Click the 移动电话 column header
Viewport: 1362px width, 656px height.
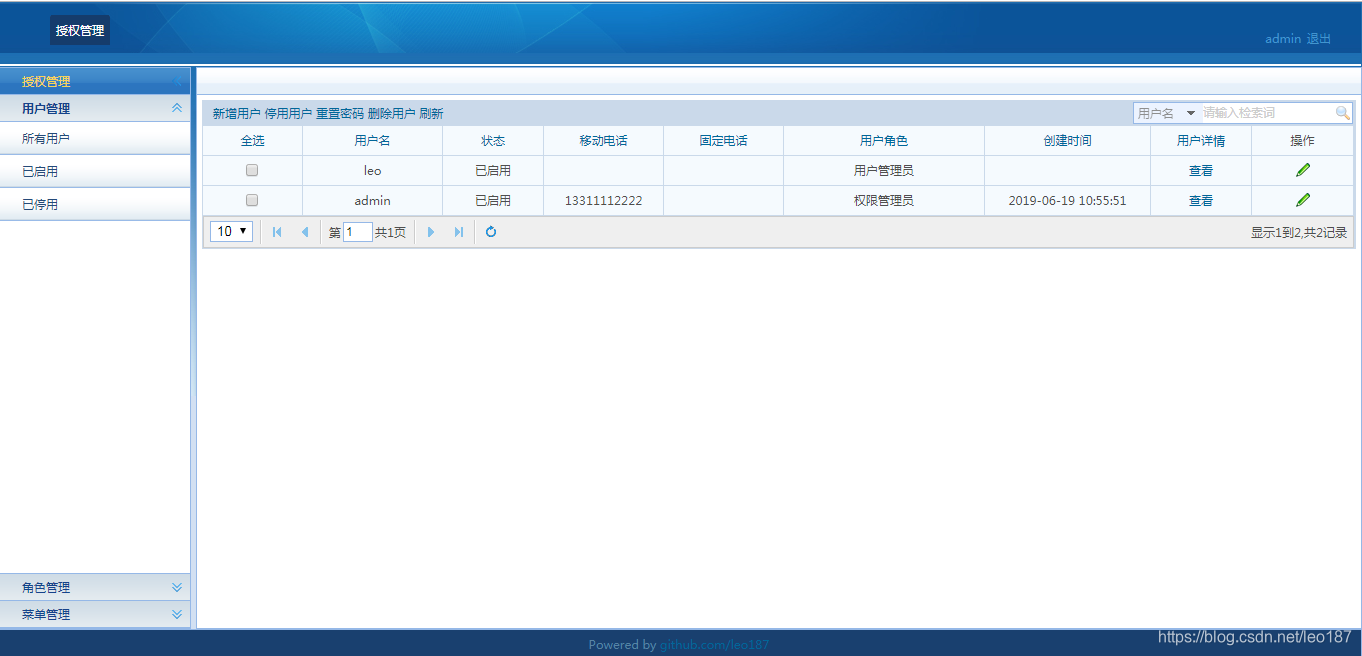point(603,141)
